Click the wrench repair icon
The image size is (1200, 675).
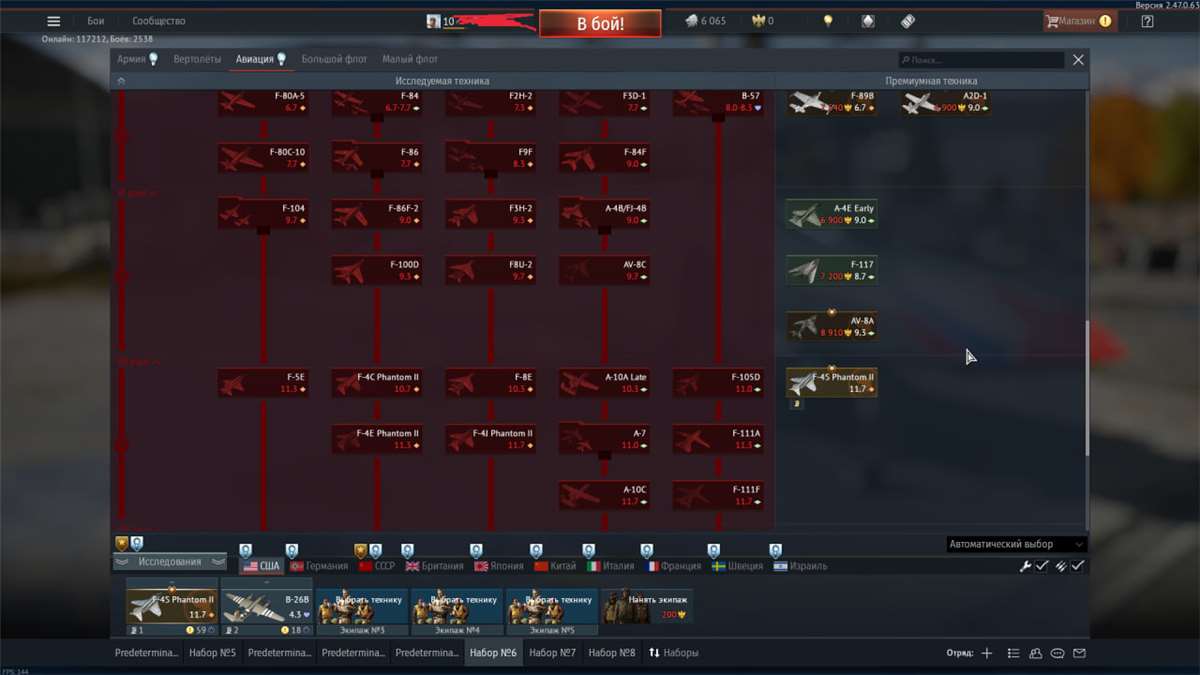1025,566
